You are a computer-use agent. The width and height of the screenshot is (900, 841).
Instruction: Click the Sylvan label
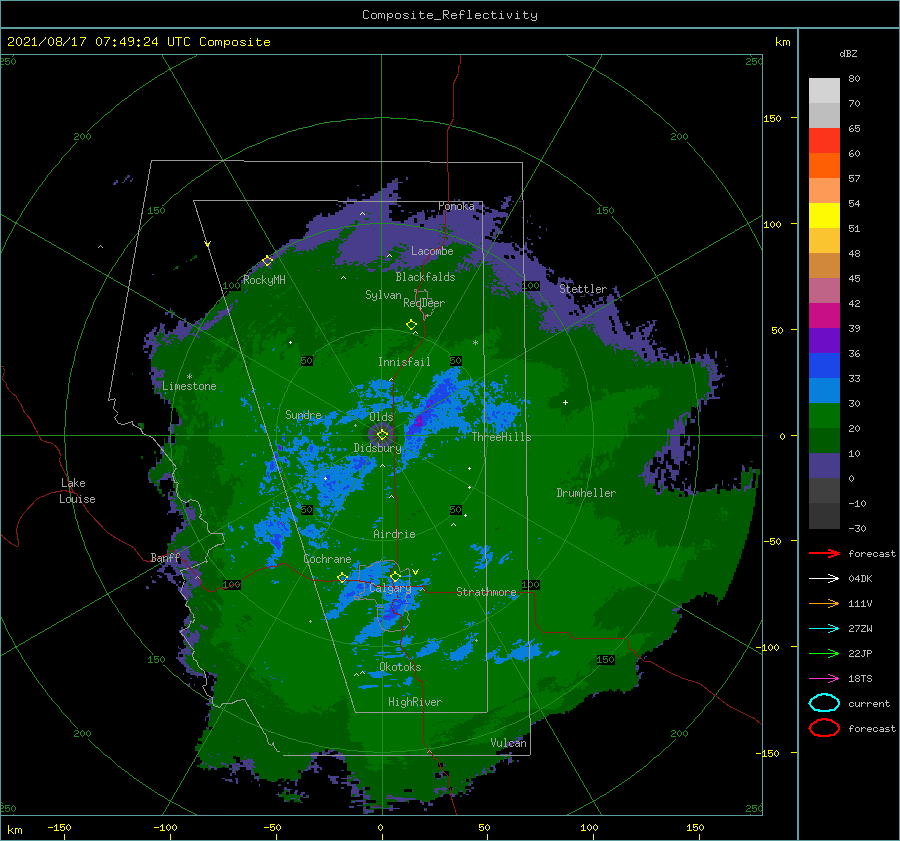[x=383, y=295]
